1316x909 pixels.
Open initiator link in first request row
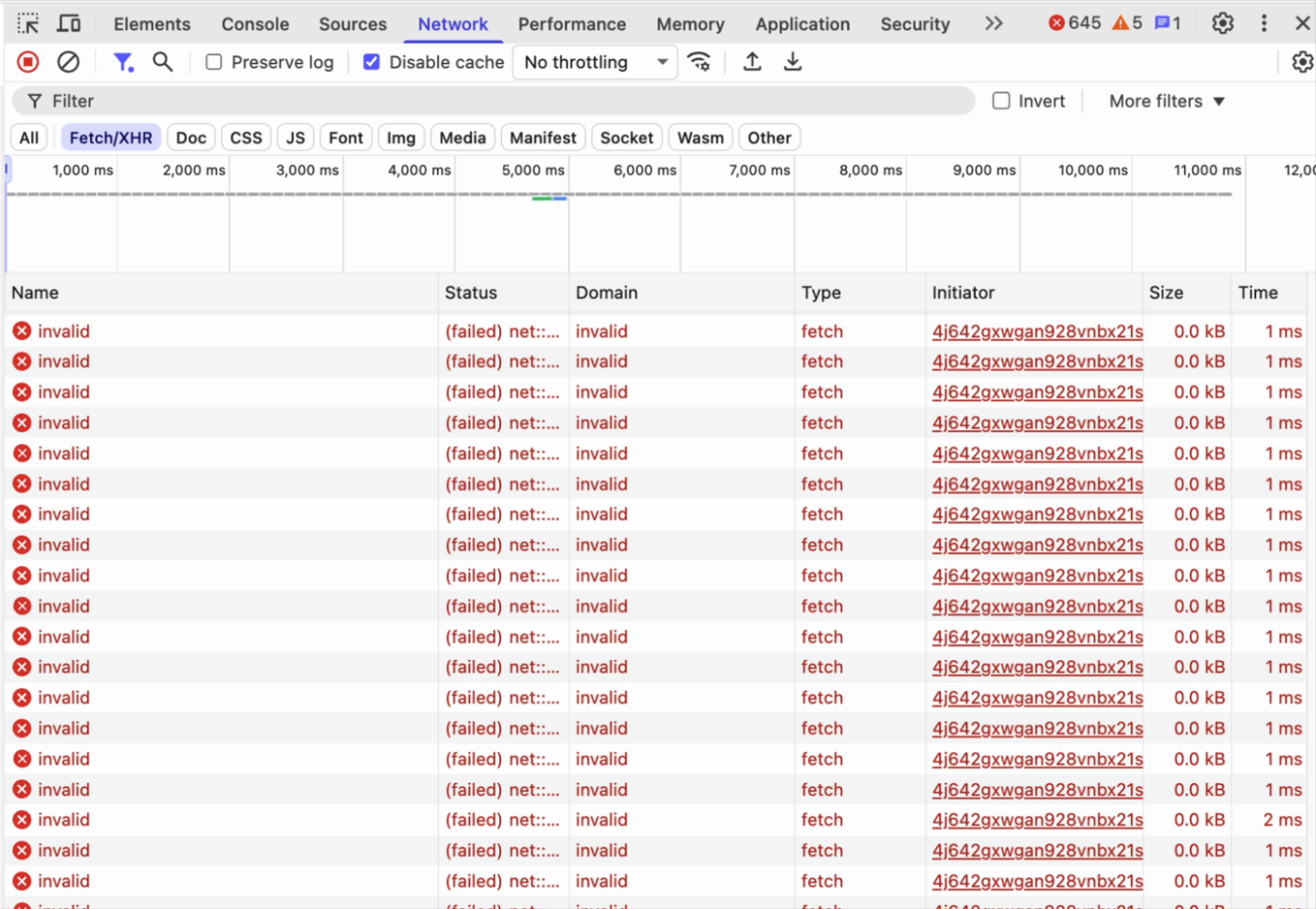point(1037,331)
